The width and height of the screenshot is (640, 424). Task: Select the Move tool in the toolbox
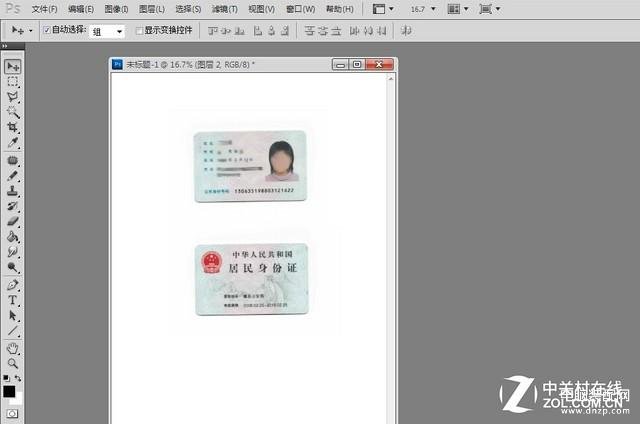[x=13, y=67]
